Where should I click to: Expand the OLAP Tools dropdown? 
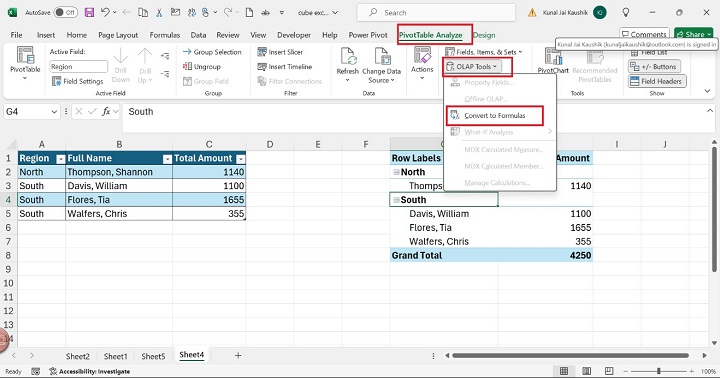[x=473, y=67]
